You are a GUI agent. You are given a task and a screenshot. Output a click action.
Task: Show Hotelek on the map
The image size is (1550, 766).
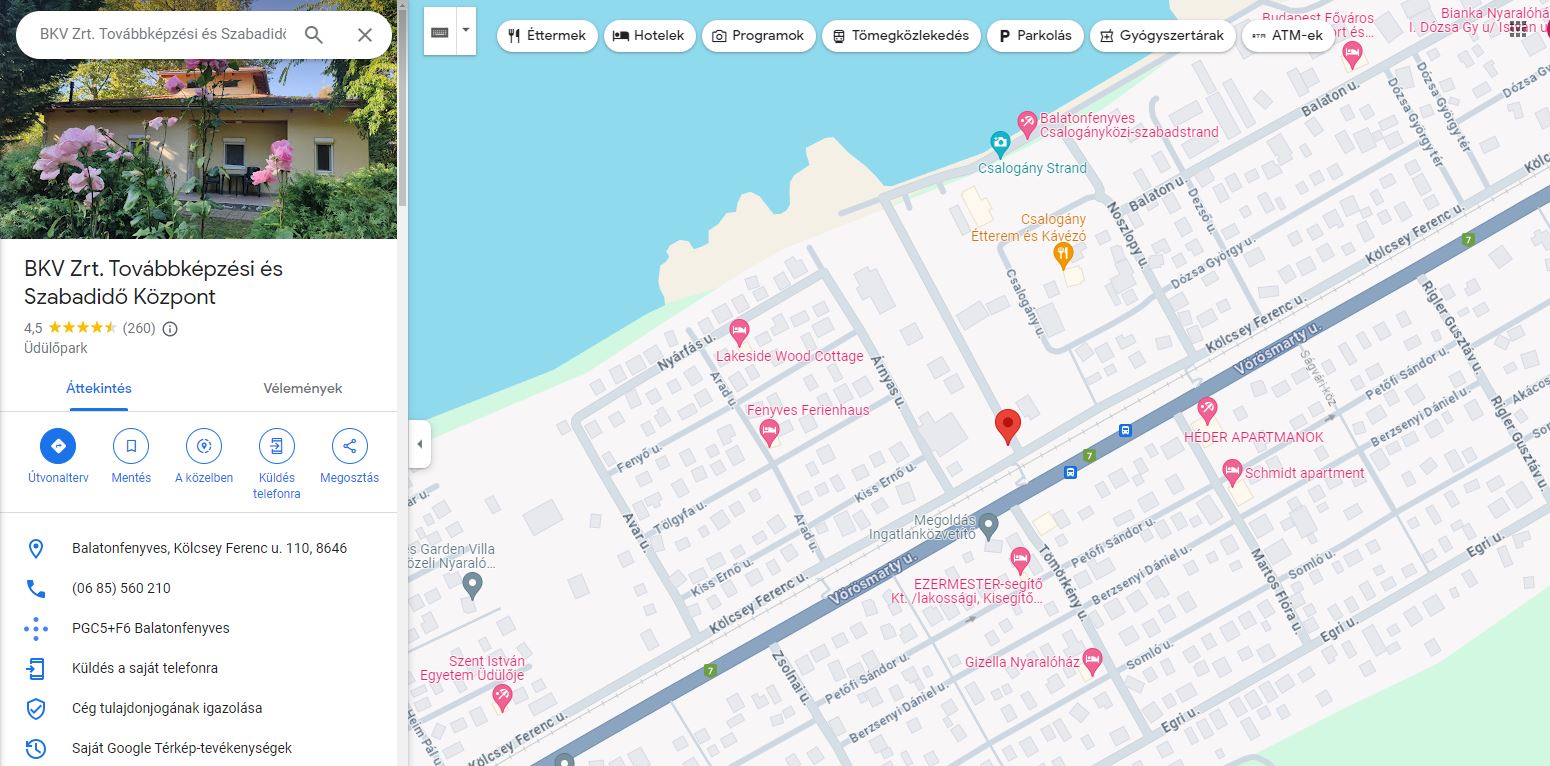(x=649, y=35)
